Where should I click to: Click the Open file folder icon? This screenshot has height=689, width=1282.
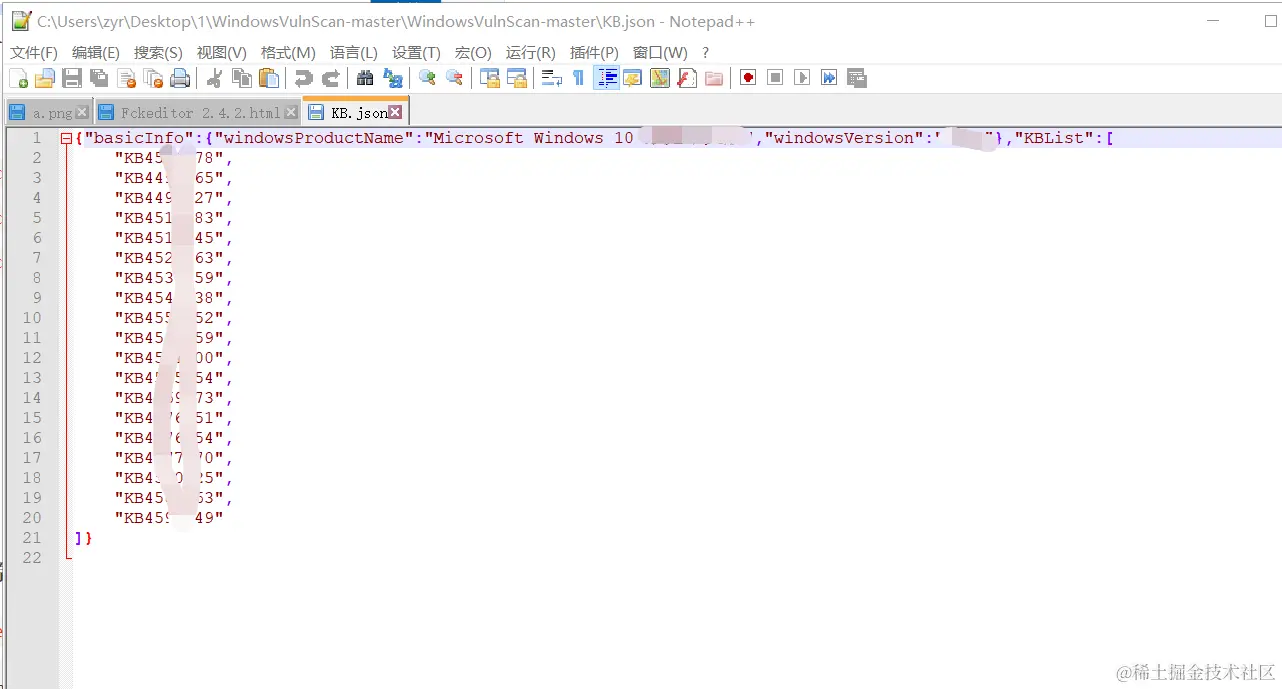pyautogui.click(x=45, y=78)
